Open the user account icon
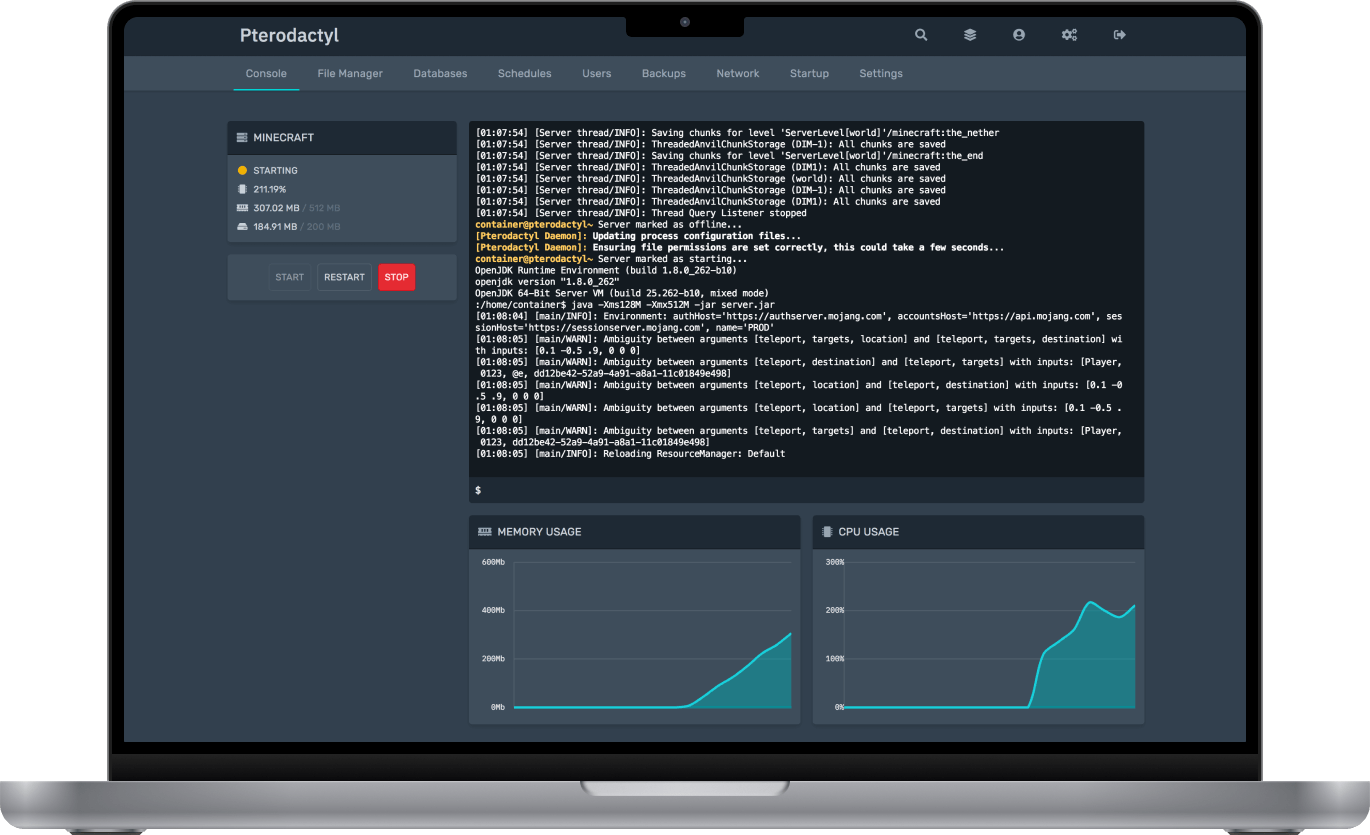This screenshot has width=1370, height=835. coord(1018,34)
